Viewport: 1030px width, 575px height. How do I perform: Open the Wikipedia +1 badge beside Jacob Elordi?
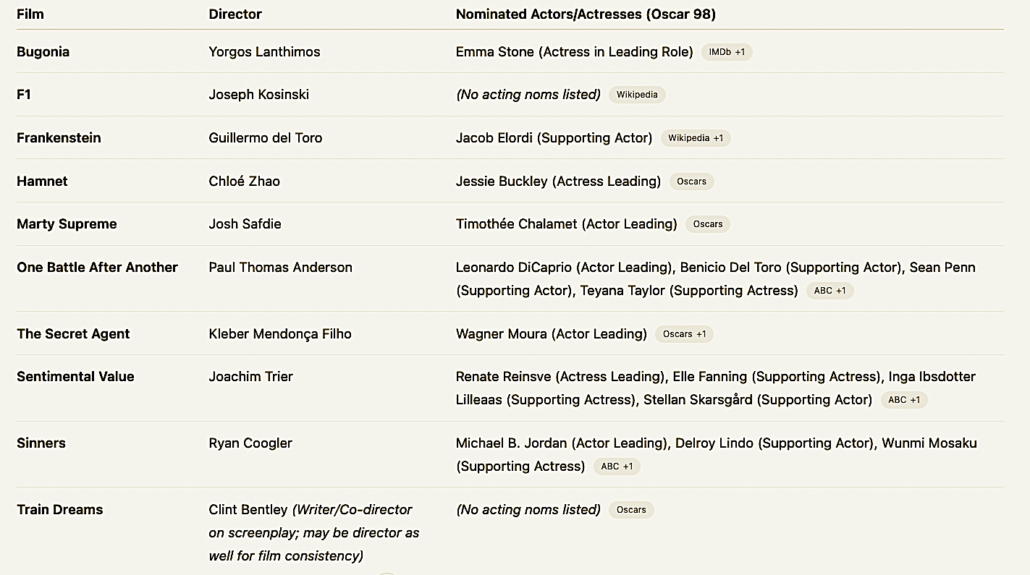point(695,138)
